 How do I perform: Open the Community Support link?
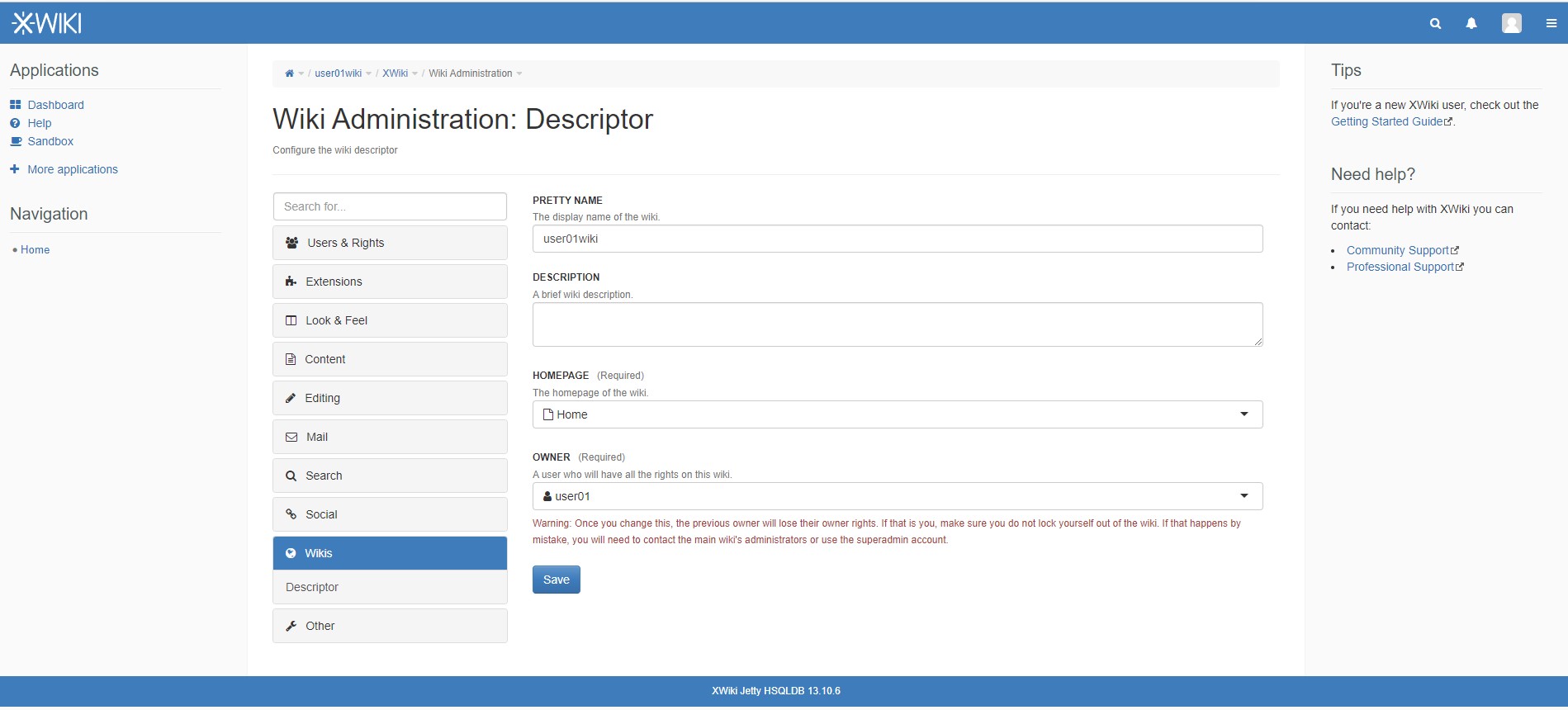[x=1398, y=250]
